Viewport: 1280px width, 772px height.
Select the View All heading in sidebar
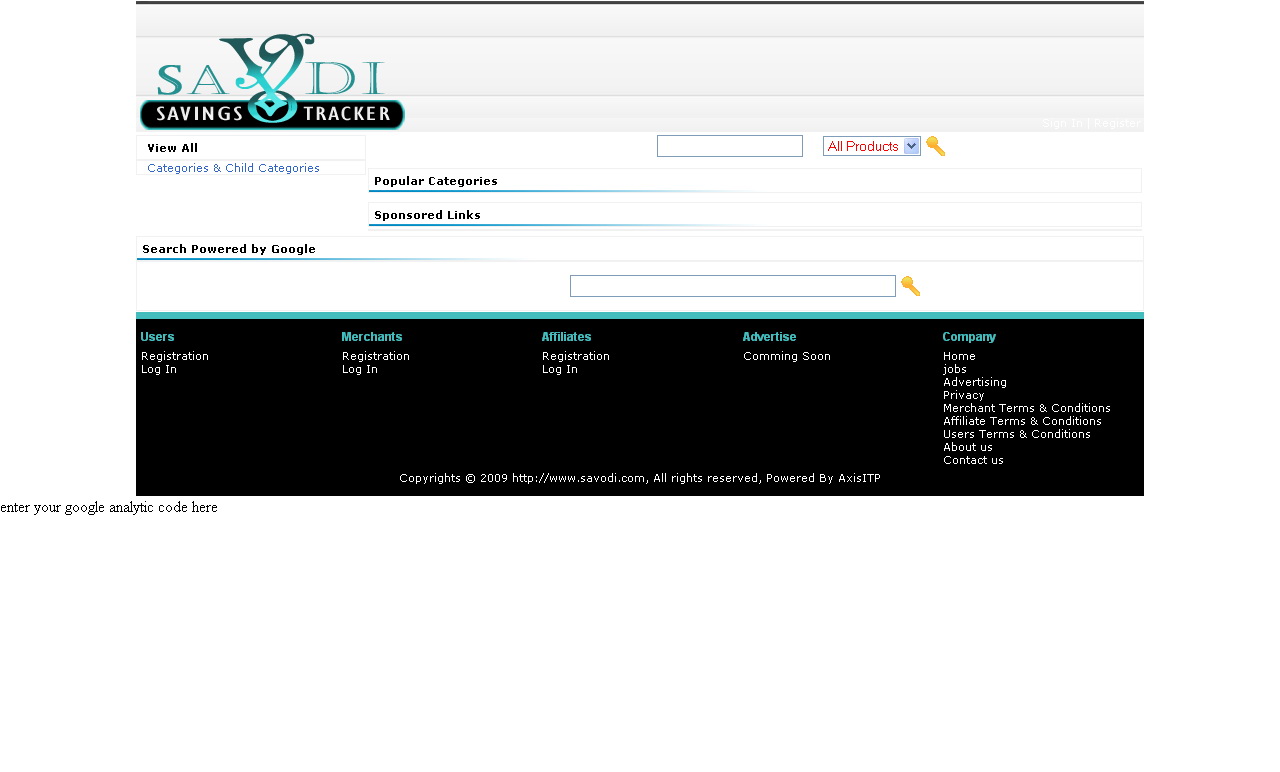tap(173, 148)
